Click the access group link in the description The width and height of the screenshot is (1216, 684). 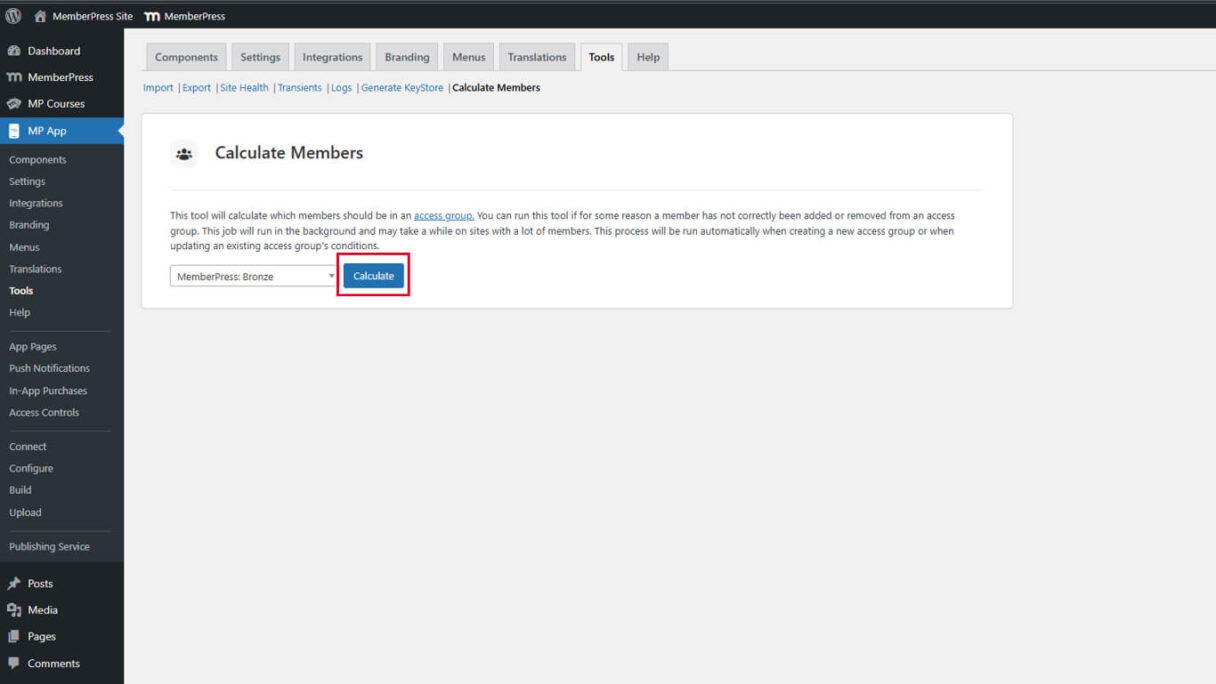(442, 215)
